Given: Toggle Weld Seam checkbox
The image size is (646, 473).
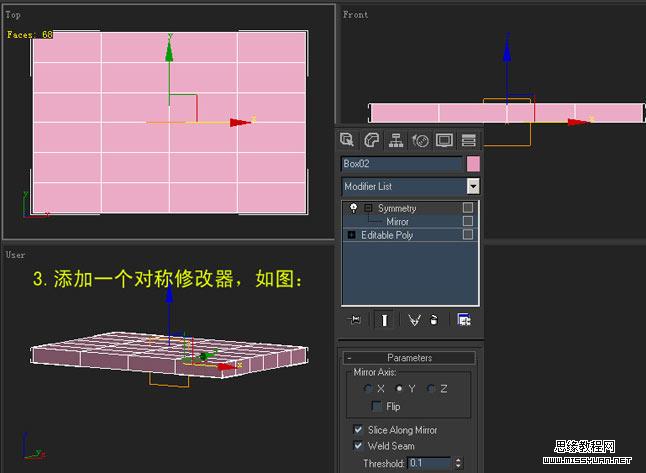Looking at the screenshot, I should 358,445.
